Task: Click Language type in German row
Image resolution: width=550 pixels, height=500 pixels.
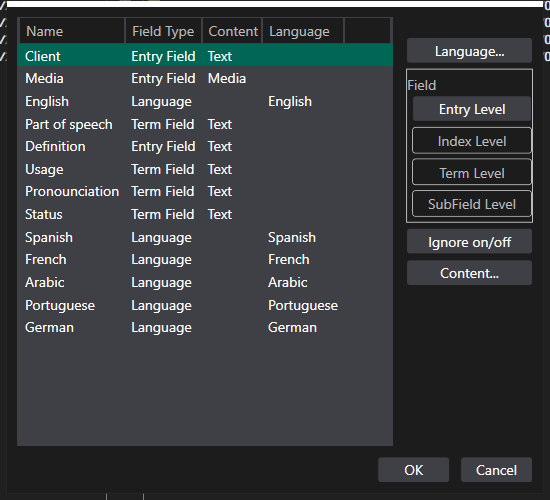Action: point(161,328)
